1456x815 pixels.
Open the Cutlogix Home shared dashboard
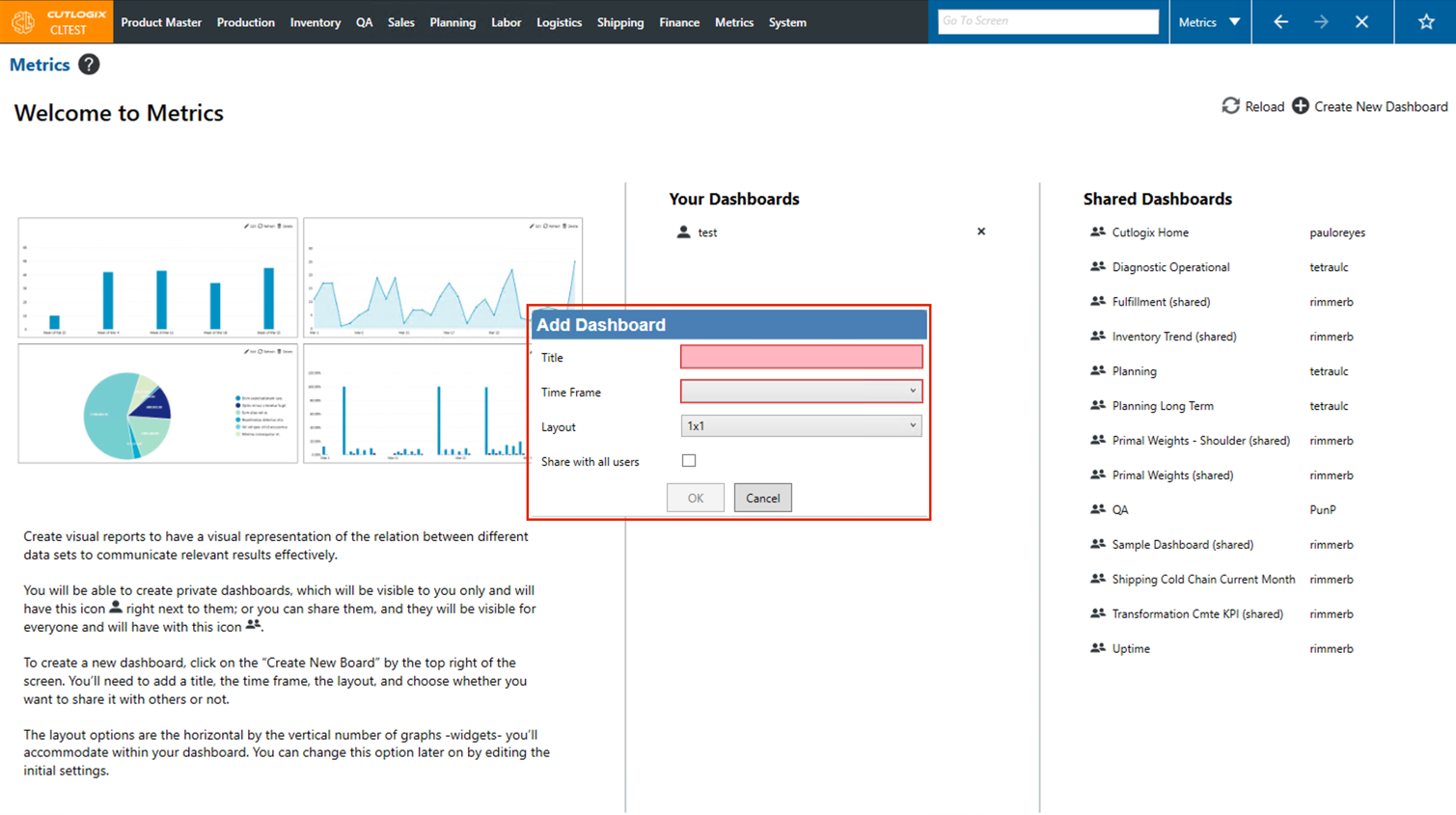pyautogui.click(x=1149, y=232)
